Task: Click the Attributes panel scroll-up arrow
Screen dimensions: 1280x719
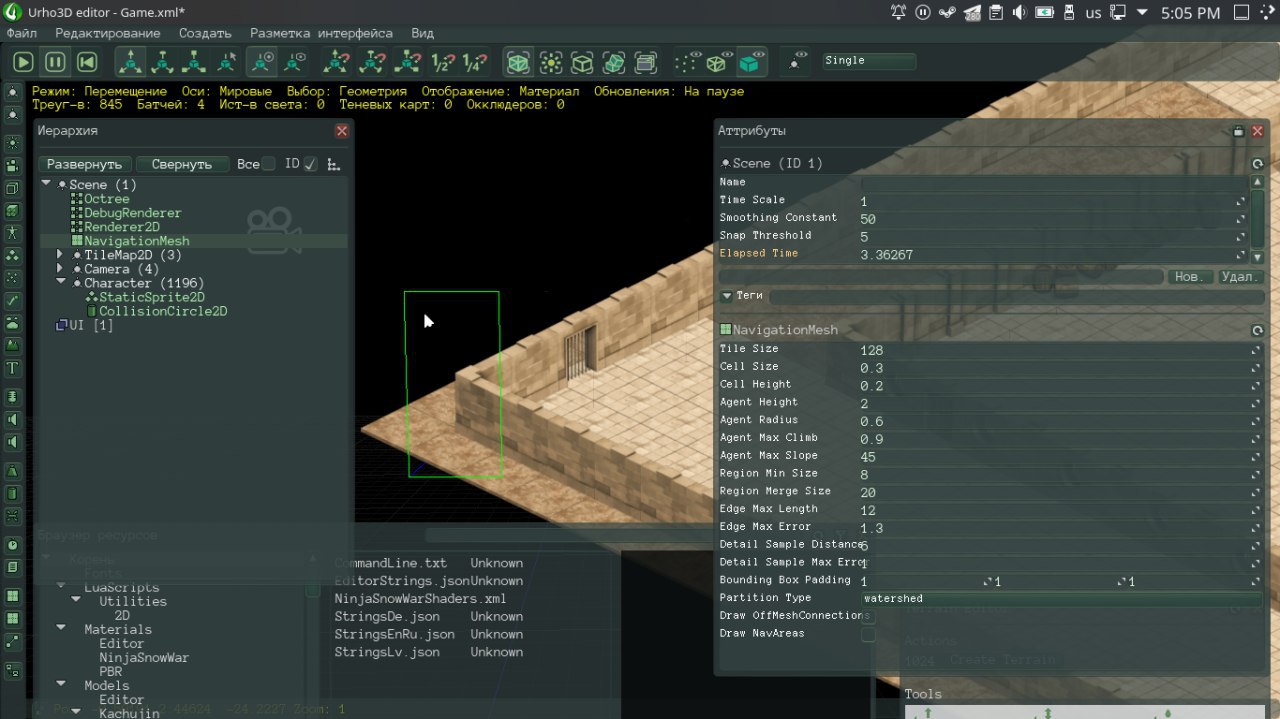Action: click(x=1258, y=181)
